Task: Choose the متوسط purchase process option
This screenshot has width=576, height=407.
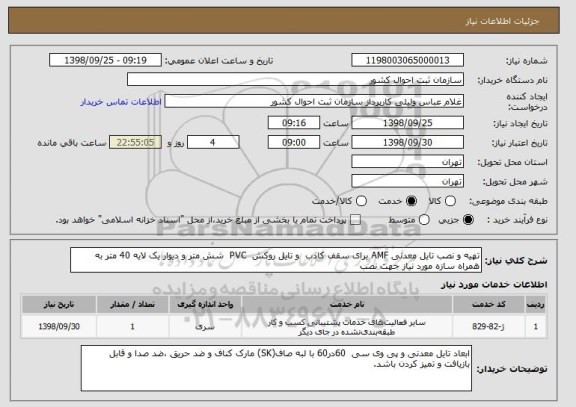Action: (x=424, y=220)
